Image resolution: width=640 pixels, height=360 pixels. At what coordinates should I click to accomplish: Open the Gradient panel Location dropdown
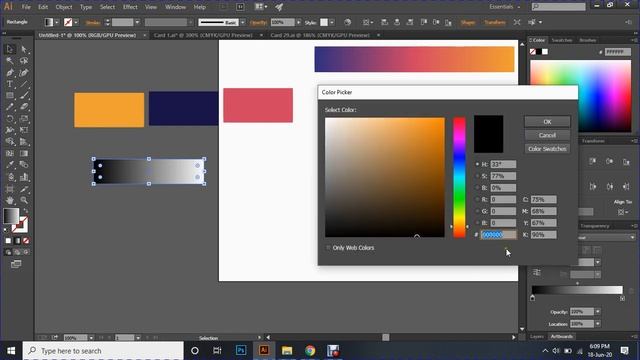tap(598, 324)
